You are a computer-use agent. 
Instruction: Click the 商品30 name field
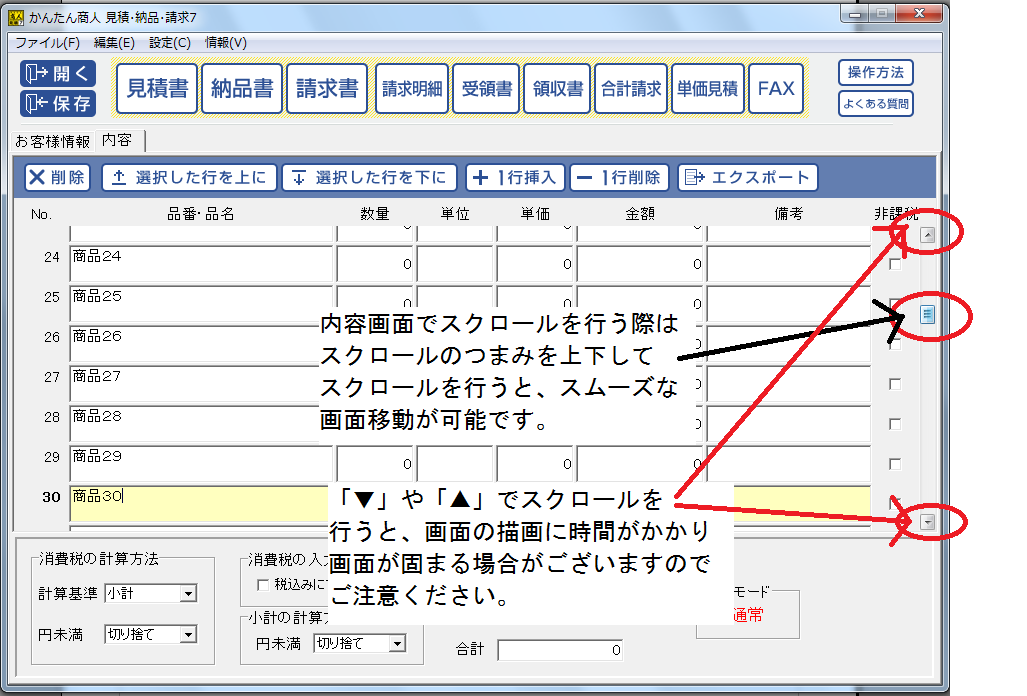199,504
